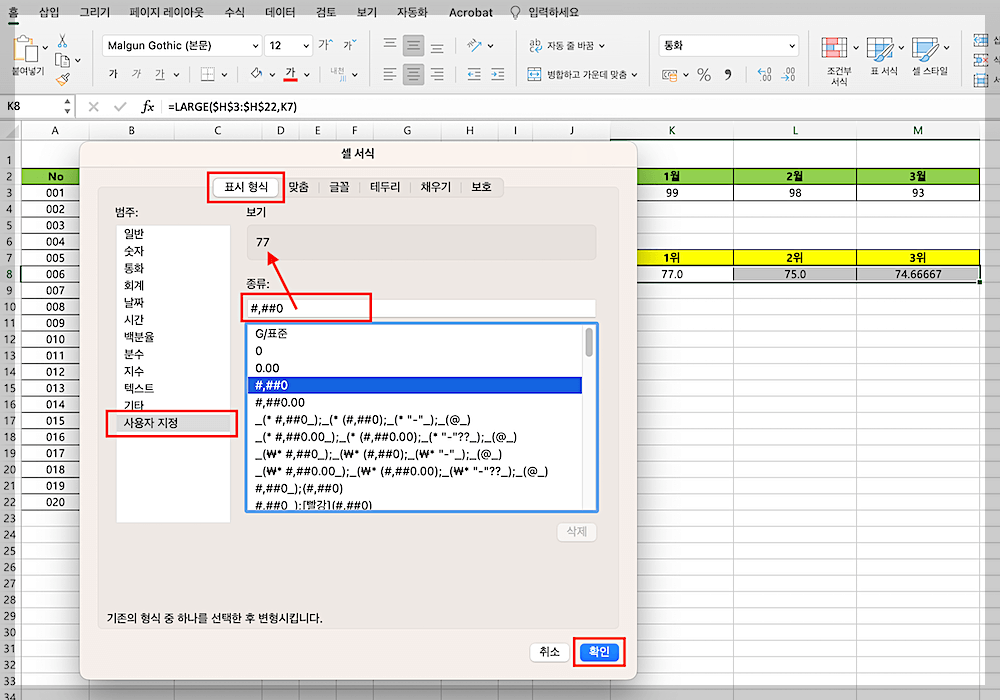The height and width of the screenshot is (700, 1000).
Task: Click the decrease font size icon
Action: 349,45
